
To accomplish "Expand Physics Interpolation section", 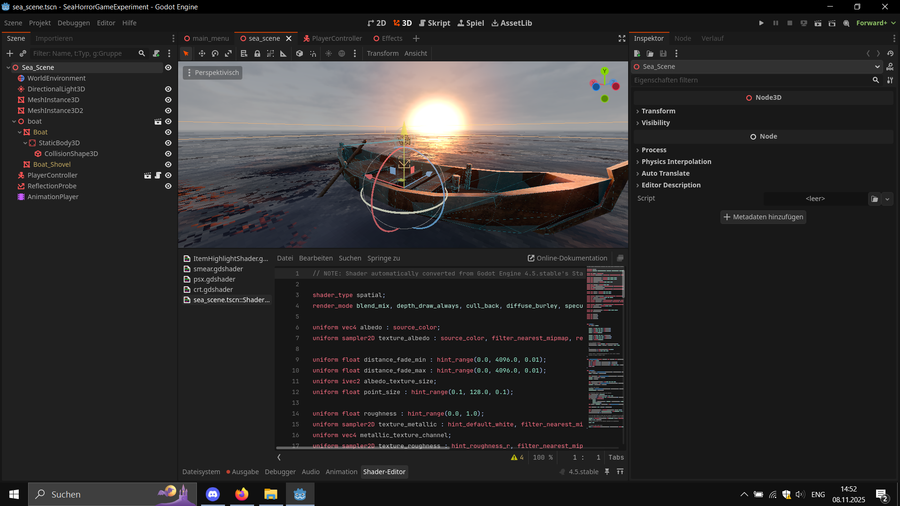I will tap(676, 162).
